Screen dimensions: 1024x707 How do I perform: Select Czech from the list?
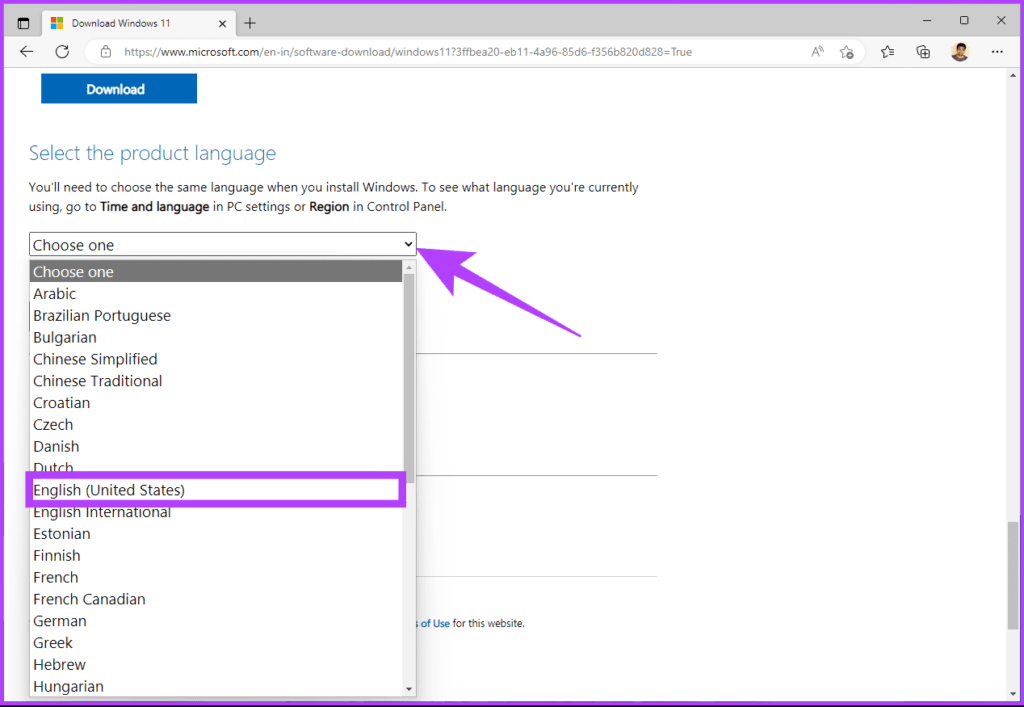click(x=216, y=424)
